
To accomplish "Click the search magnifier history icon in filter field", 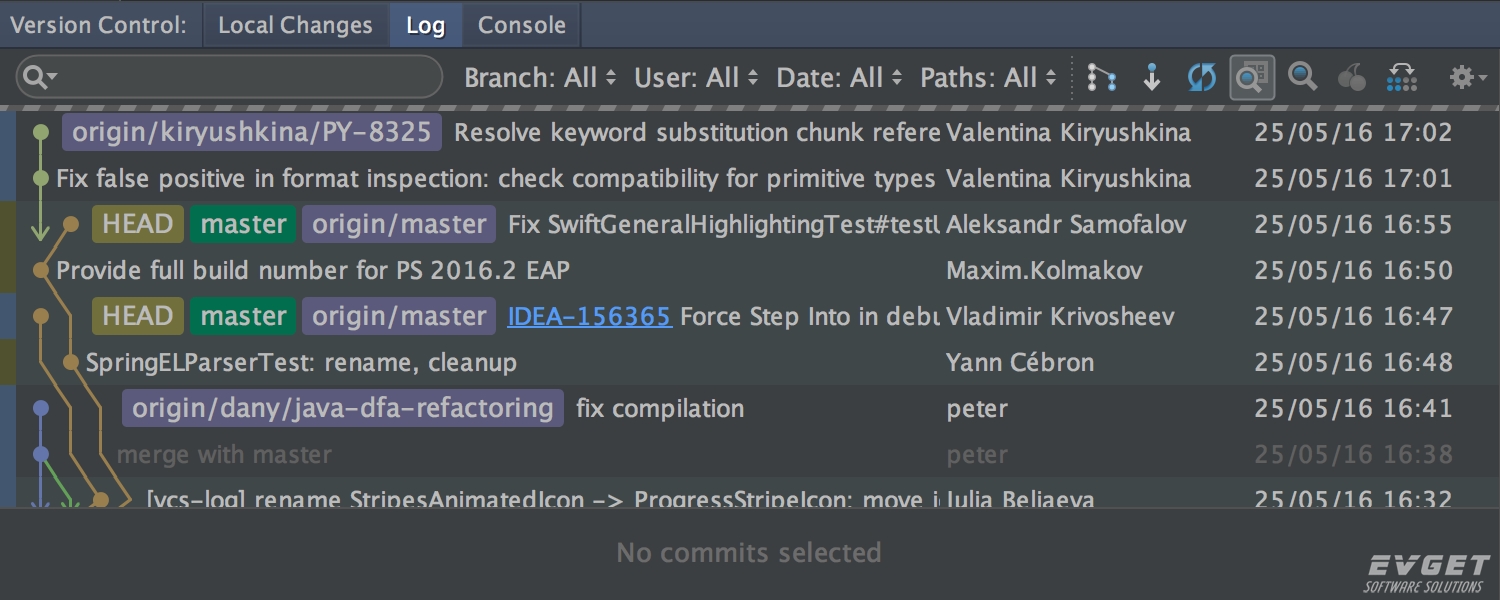I will pyautogui.click(x=40, y=77).
